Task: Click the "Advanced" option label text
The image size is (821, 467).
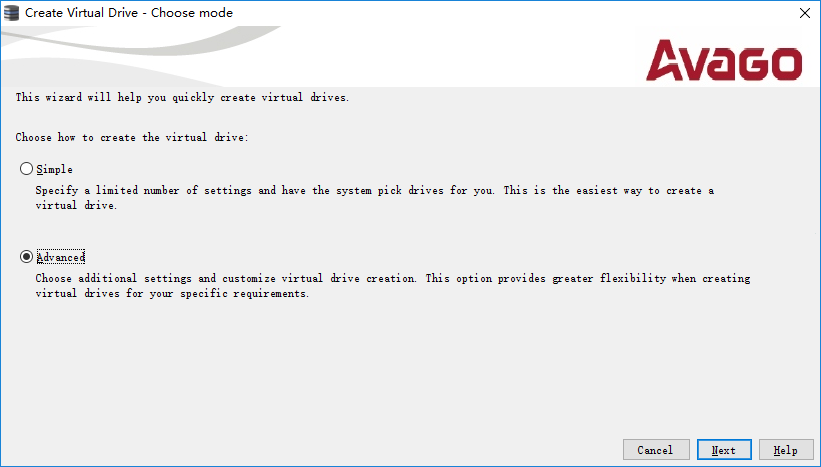Action: pos(60,257)
